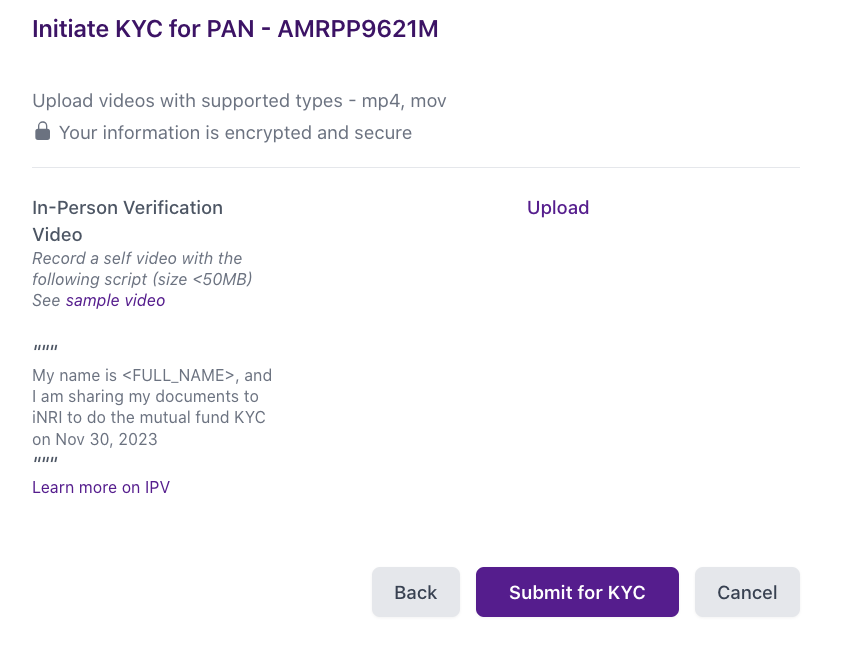Click the PAN number AMRPP9621M in the heading
This screenshot has height=652, width=848.
[358, 29]
